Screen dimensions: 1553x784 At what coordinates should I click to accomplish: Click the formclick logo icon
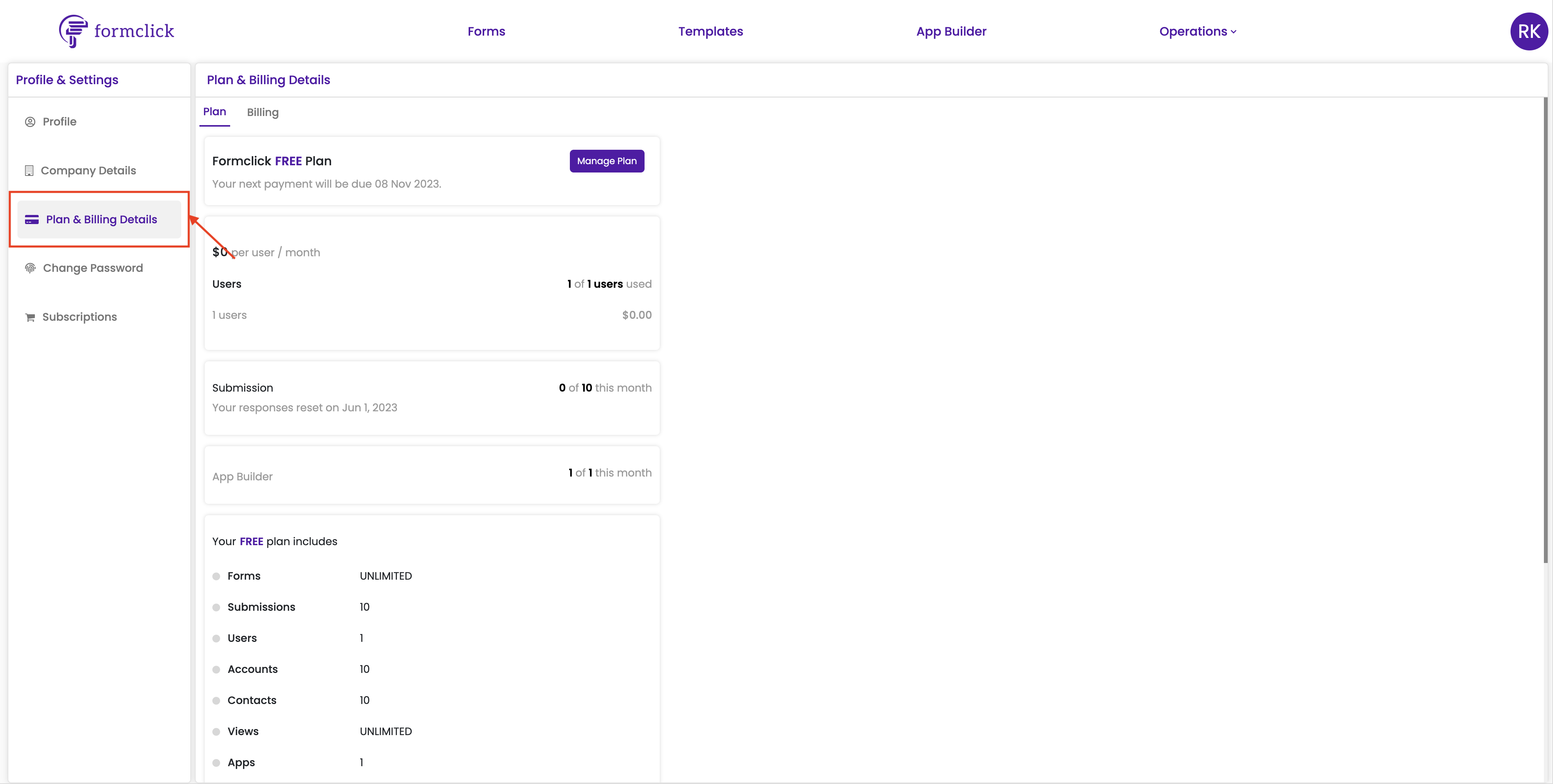point(73,31)
